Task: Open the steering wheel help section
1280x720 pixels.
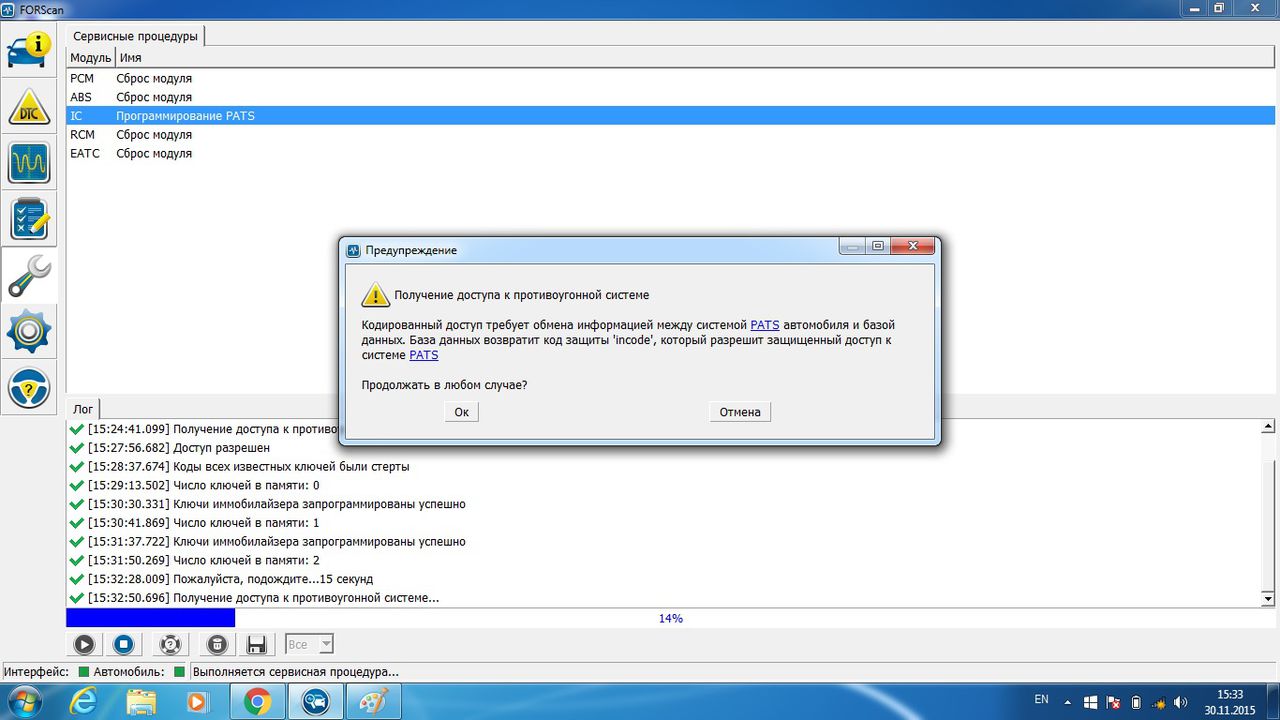Action: (29, 388)
